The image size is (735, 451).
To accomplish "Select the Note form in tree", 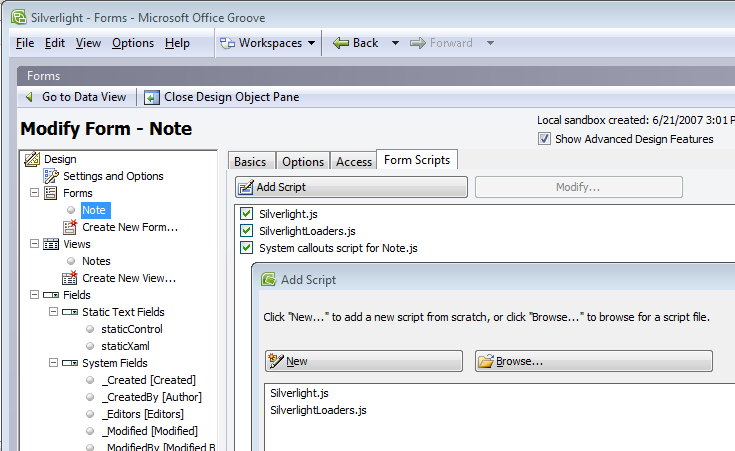I will pyautogui.click(x=95, y=210).
